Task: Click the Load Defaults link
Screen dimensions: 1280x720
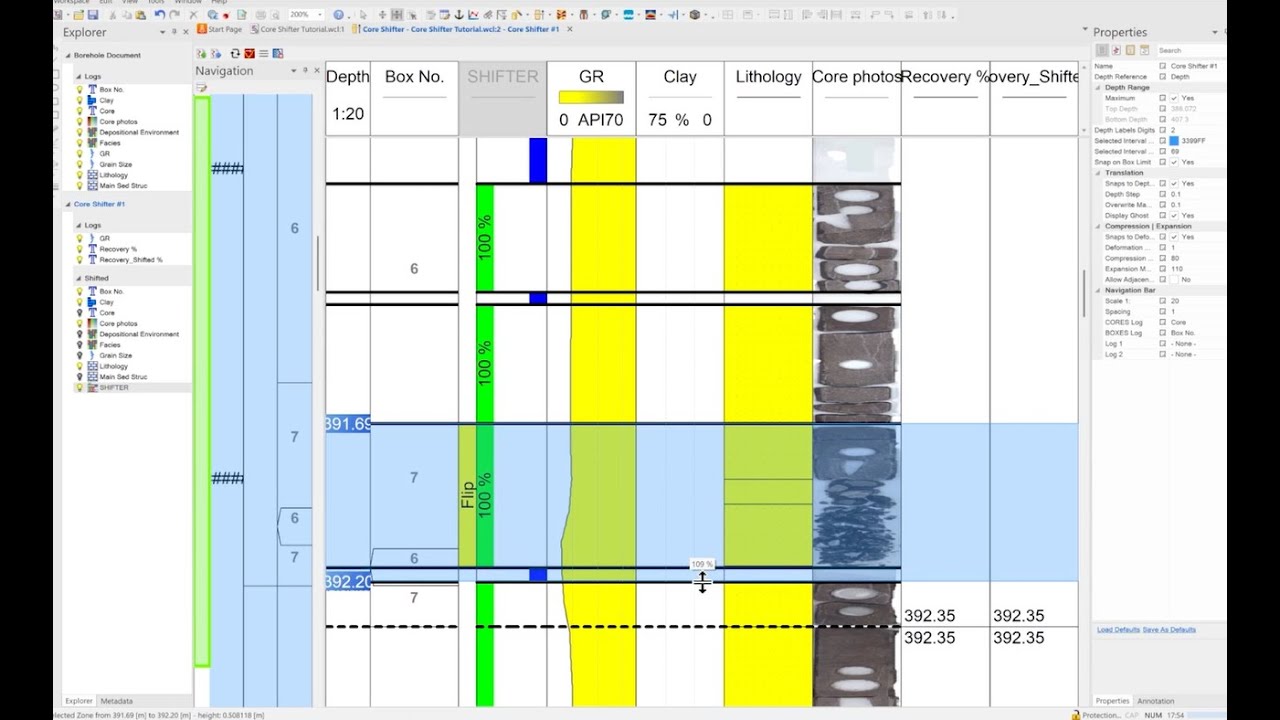Action: (1118, 630)
